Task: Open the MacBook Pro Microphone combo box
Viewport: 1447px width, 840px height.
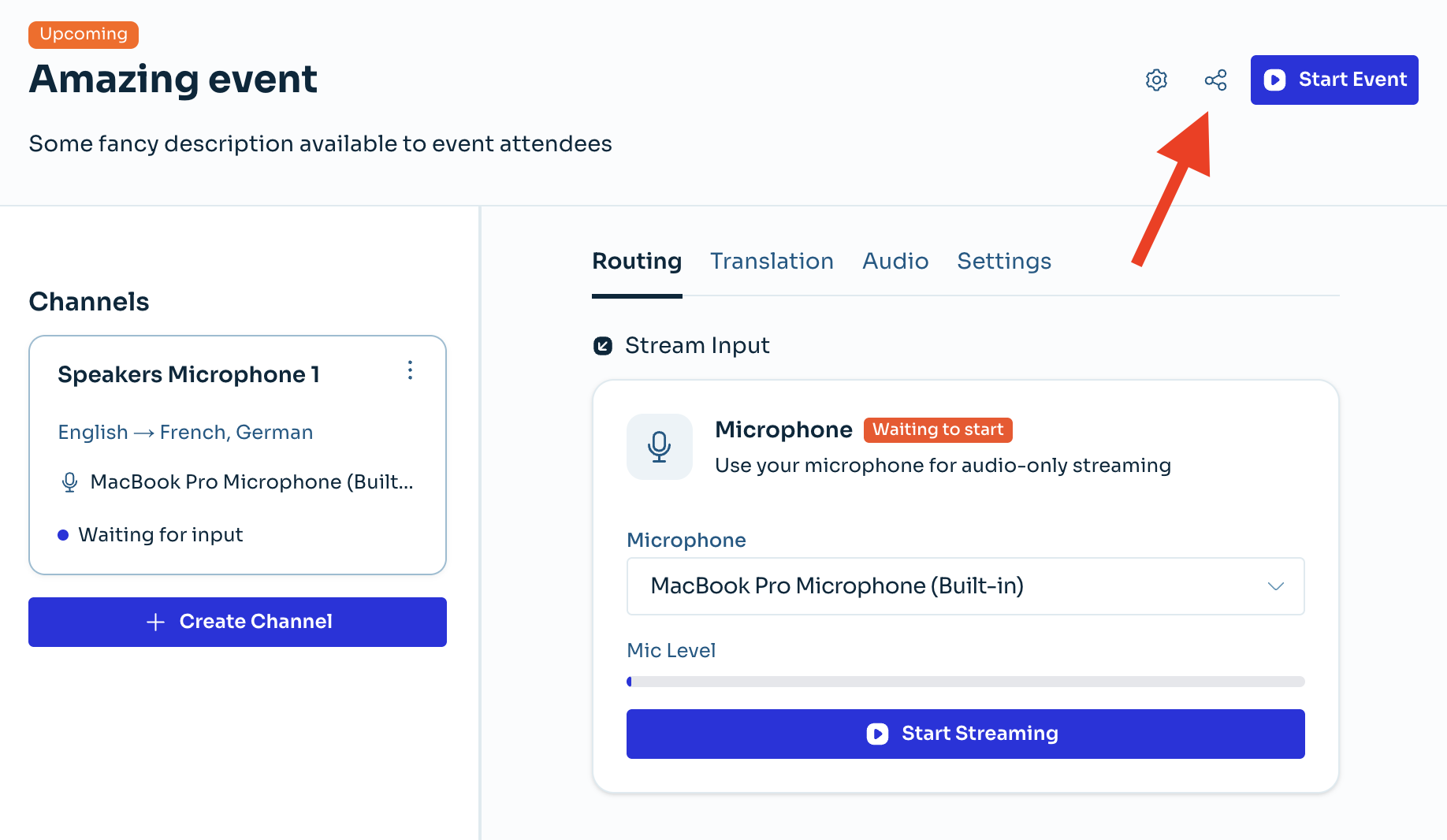Action: 965,586
